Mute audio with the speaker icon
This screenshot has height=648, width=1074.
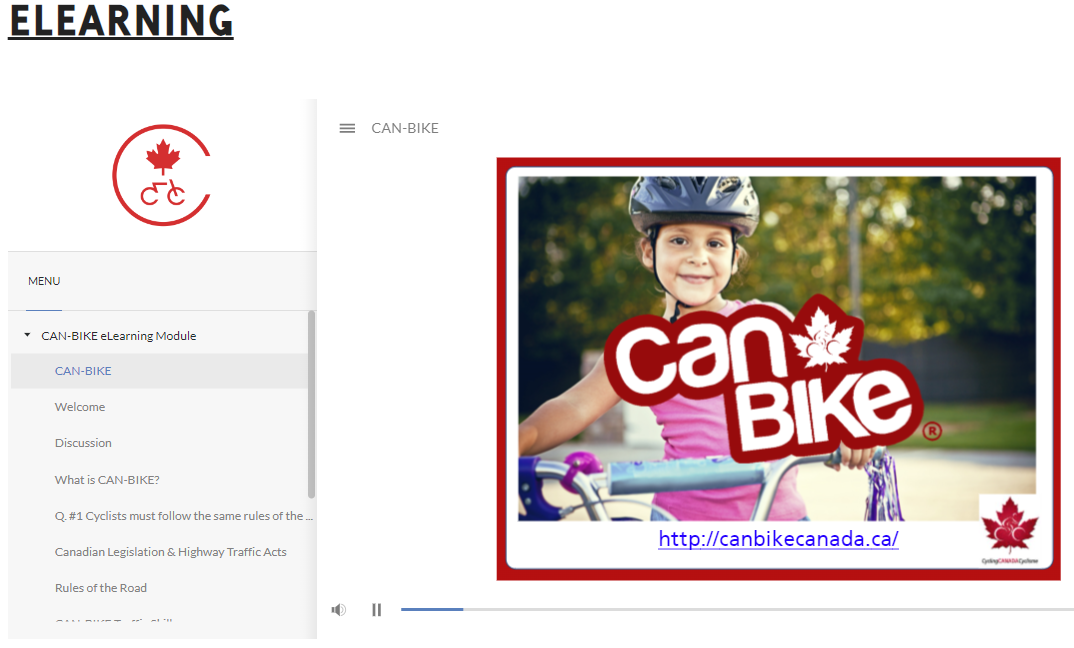pyautogui.click(x=339, y=610)
